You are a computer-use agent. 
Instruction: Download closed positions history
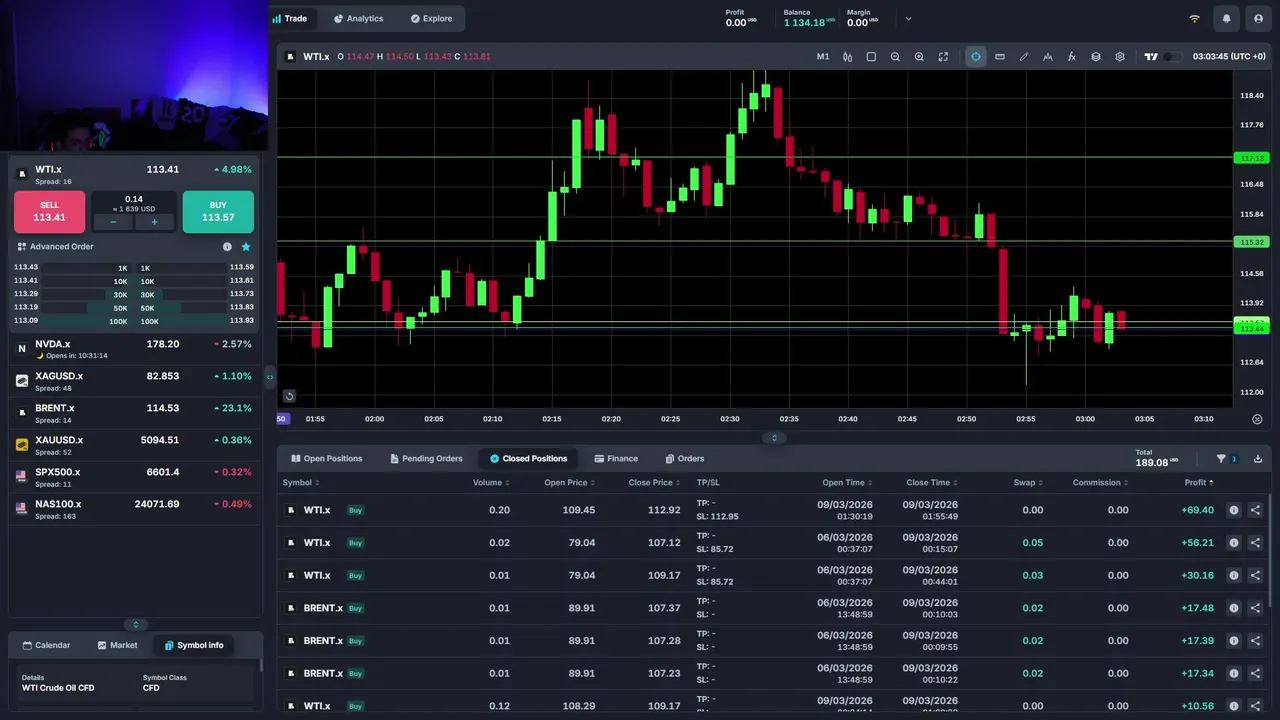pyautogui.click(x=1258, y=459)
